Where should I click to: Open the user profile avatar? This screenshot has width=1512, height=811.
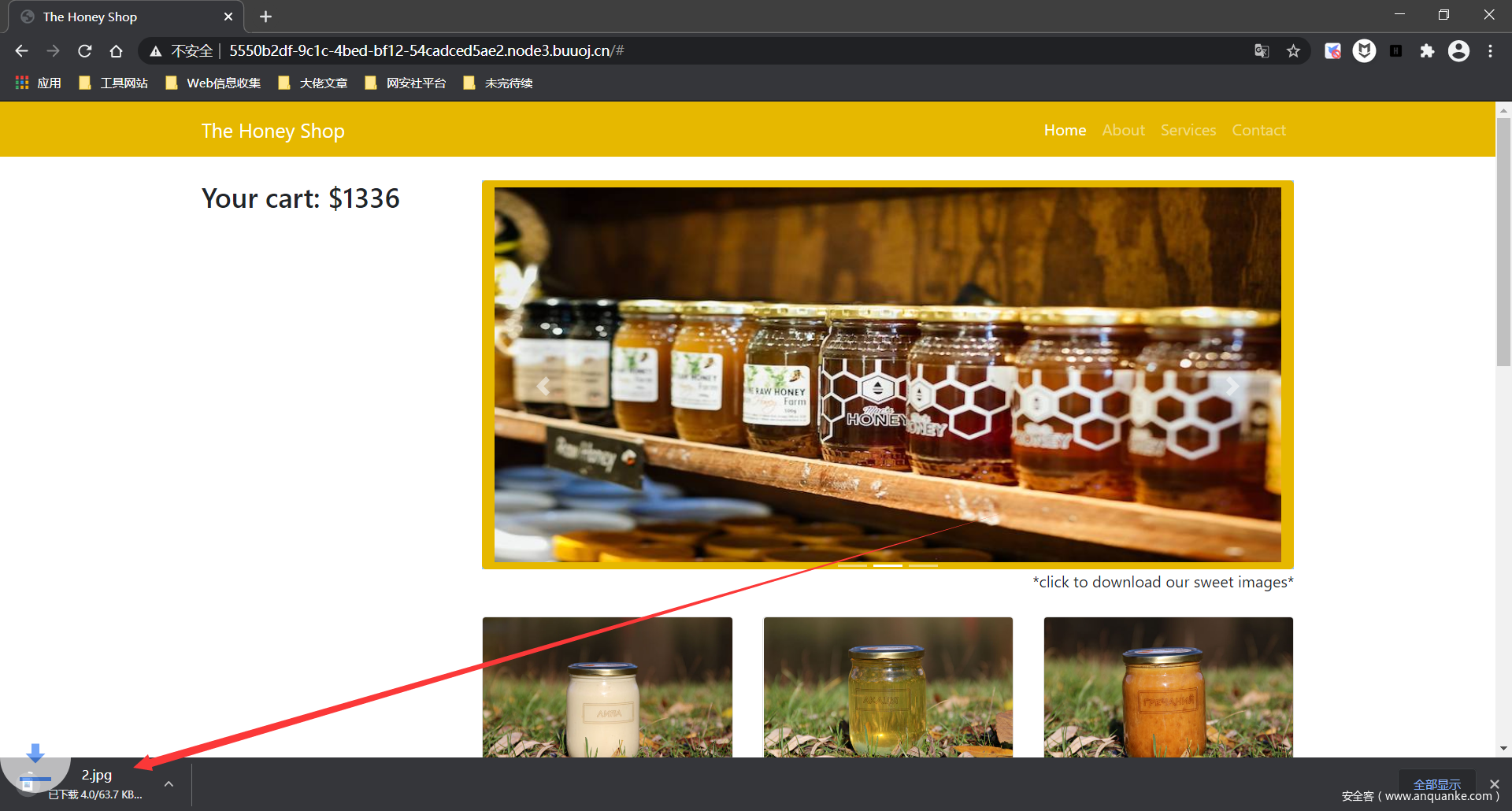tap(1458, 51)
